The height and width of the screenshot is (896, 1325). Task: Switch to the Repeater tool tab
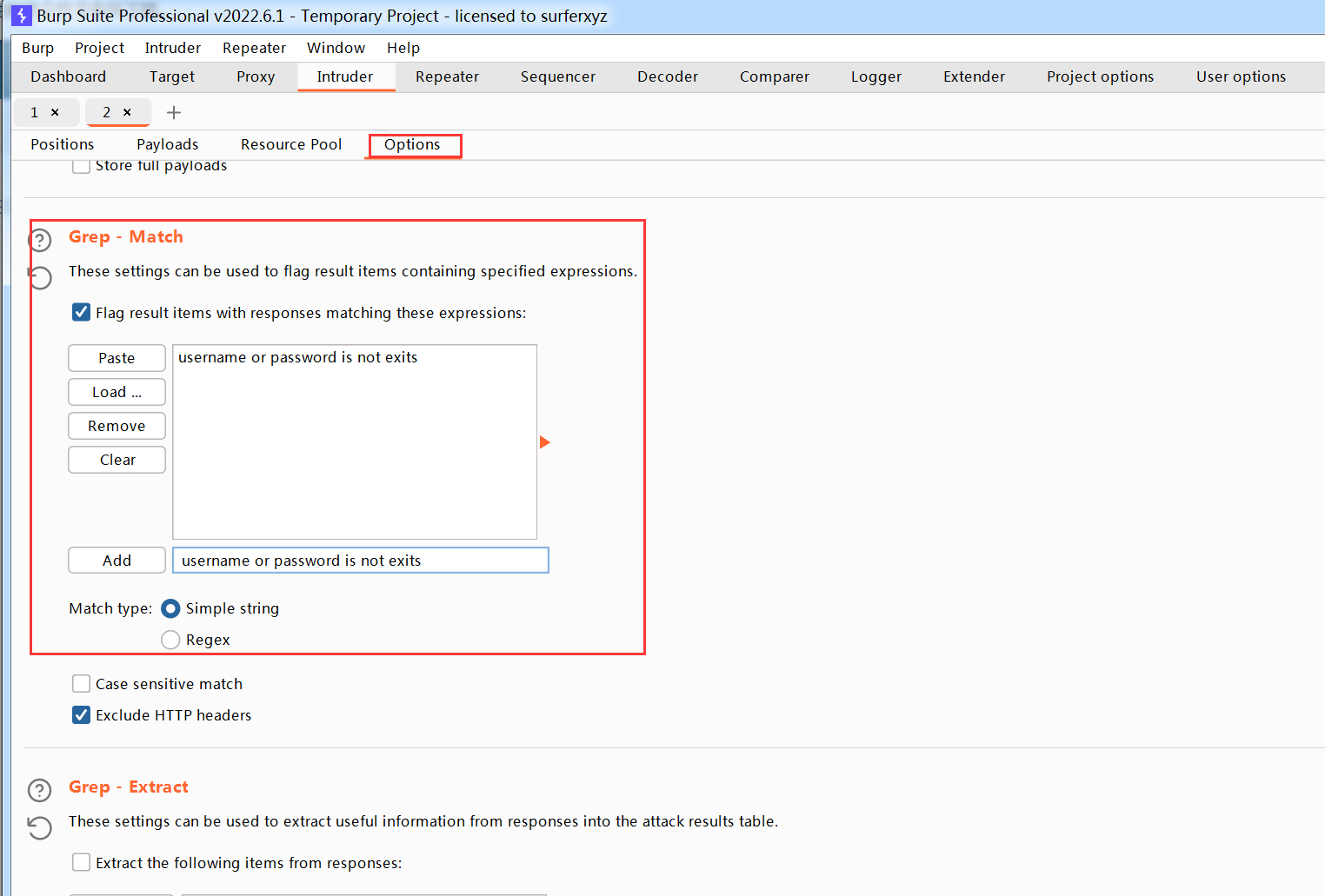pos(447,76)
